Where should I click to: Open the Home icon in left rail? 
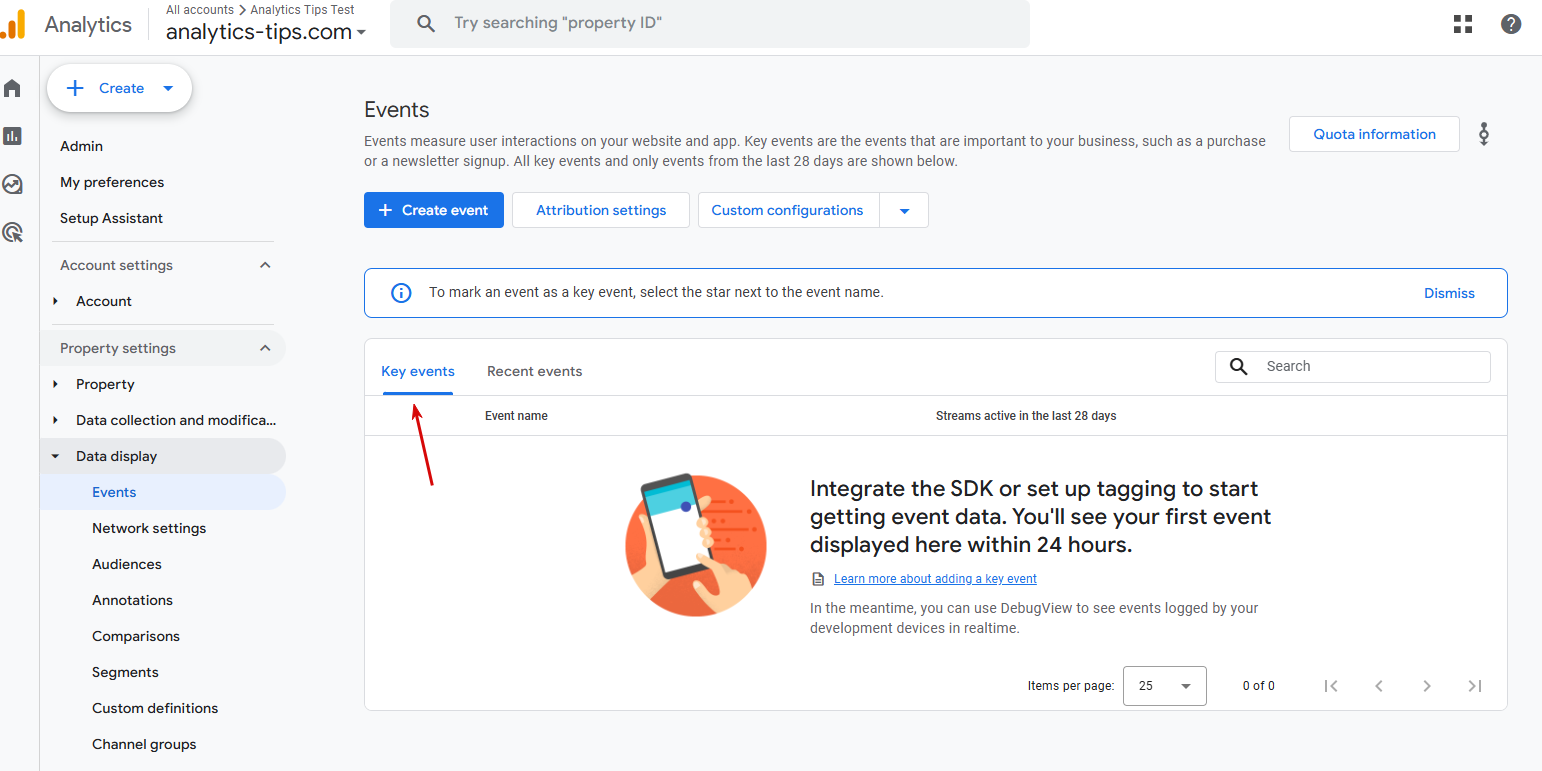click(x=13, y=89)
